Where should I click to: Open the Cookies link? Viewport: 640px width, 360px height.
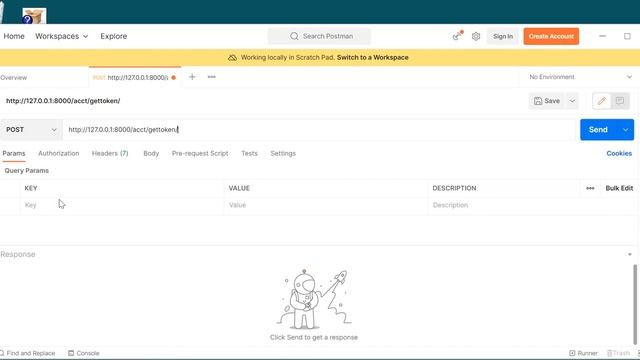tap(619, 153)
